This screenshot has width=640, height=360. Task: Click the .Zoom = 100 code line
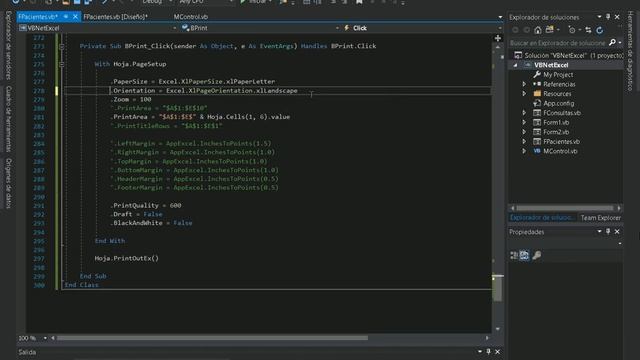coord(131,99)
